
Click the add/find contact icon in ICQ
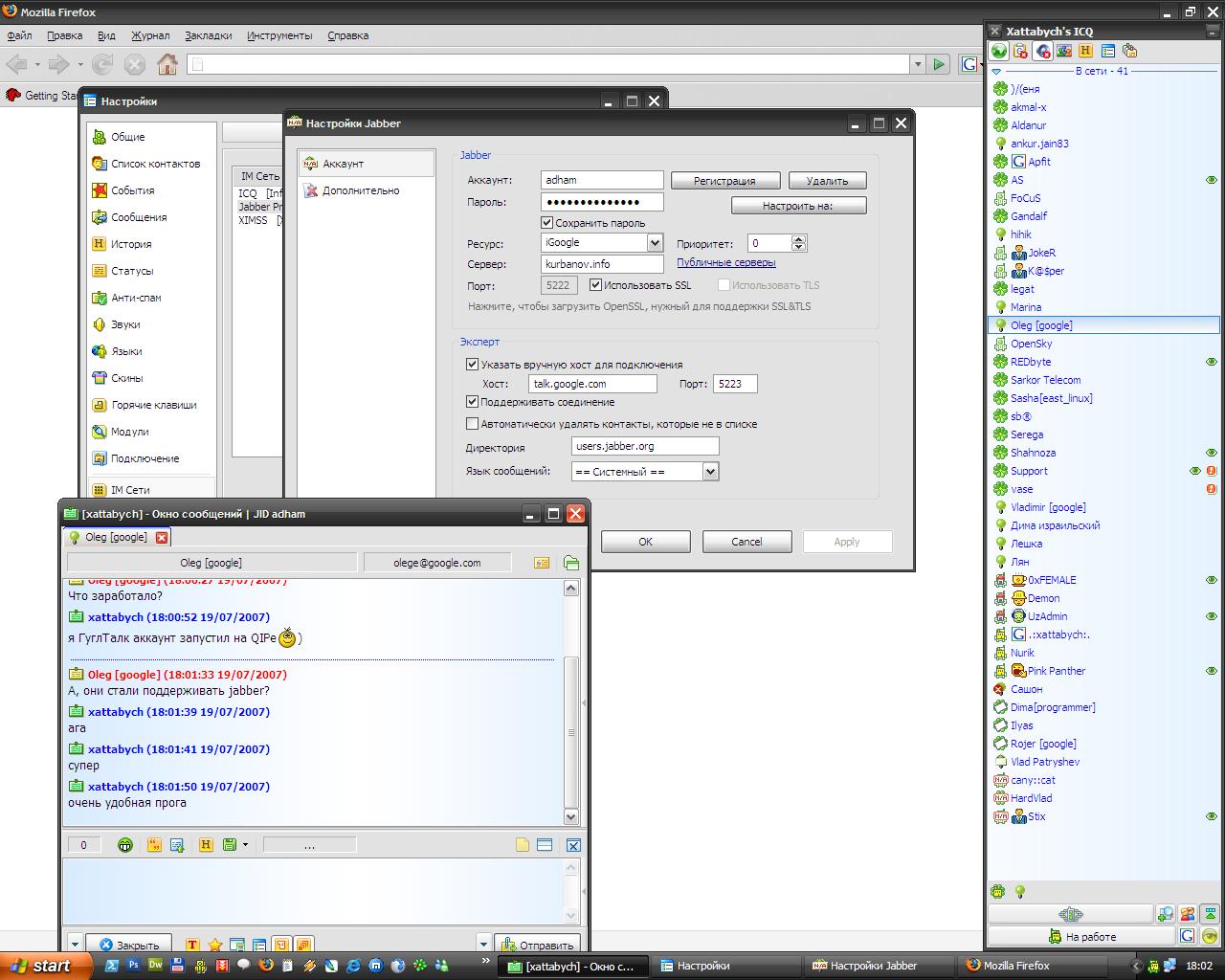point(1165,914)
